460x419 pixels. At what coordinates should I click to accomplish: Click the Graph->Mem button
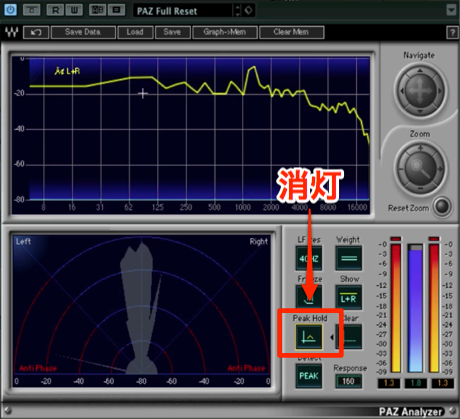click(x=225, y=32)
